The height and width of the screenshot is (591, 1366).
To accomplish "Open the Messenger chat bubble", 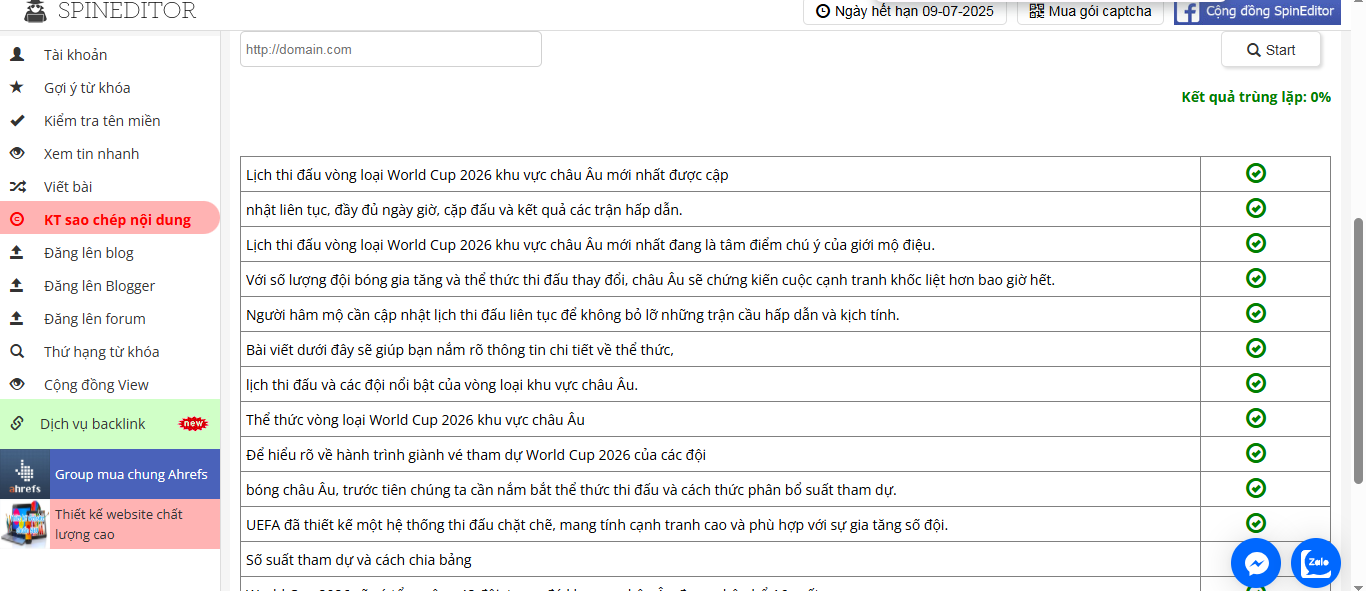I will tap(1256, 563).
